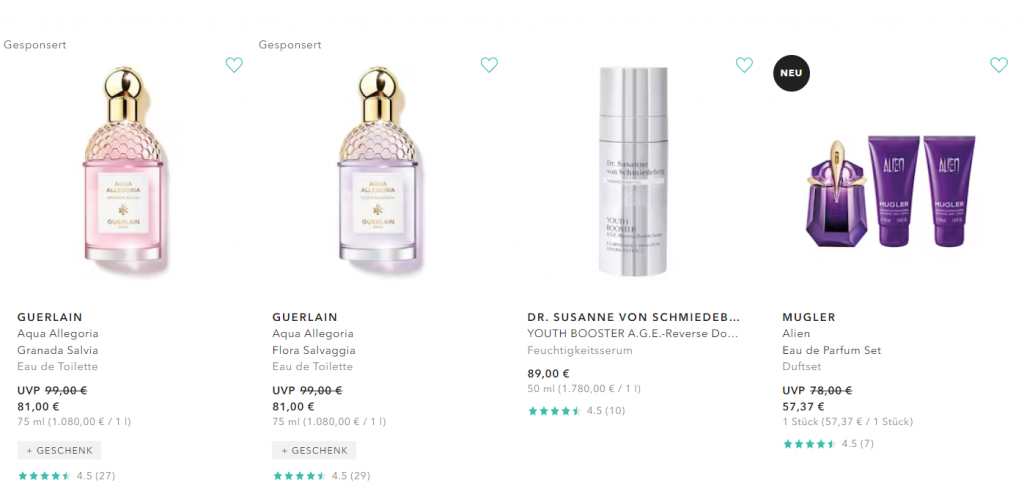View Mugler Alien gift set image
The image size is (1024, 491).
pos(891,190)
